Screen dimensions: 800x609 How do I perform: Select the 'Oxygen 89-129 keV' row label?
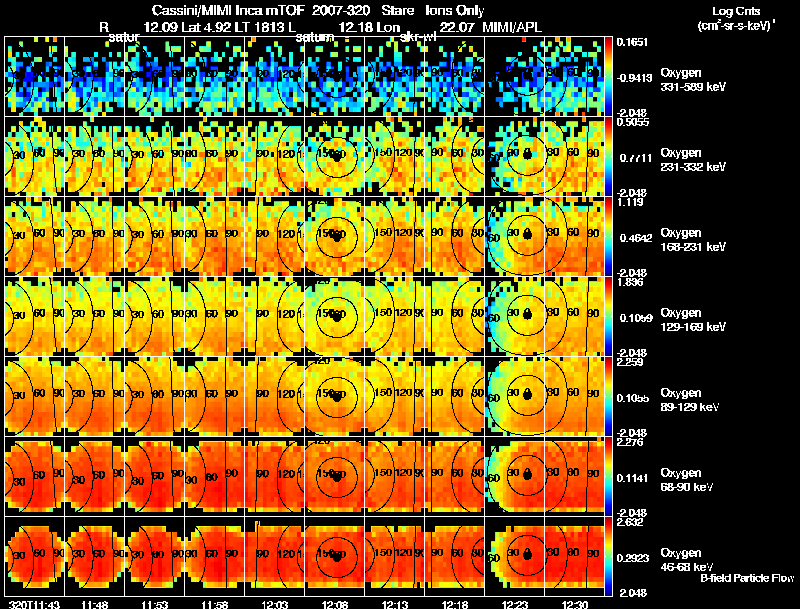pos(690,400)
